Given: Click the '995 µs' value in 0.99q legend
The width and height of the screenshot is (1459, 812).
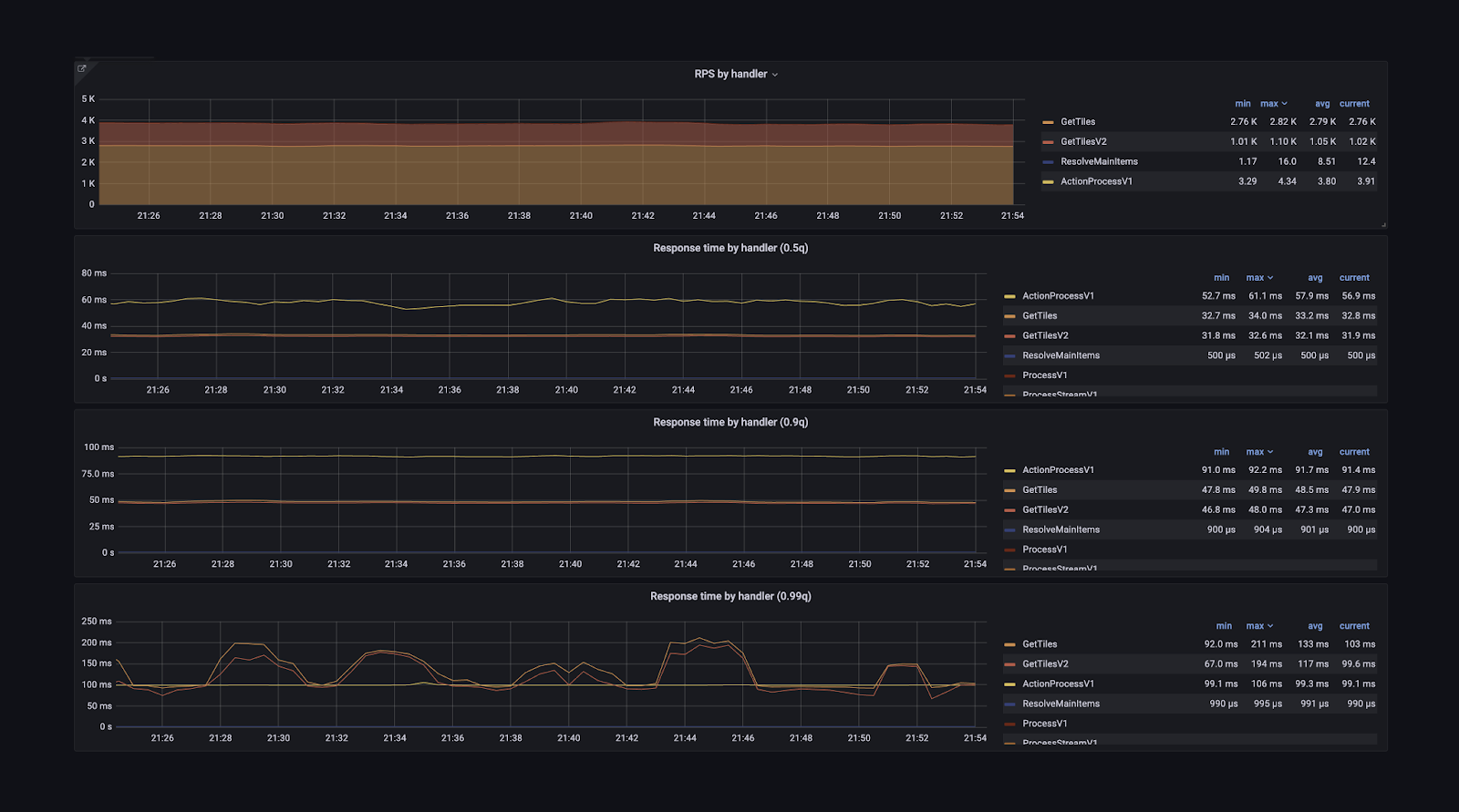Looking at the screenshot, I should (x=1268, y=704).
